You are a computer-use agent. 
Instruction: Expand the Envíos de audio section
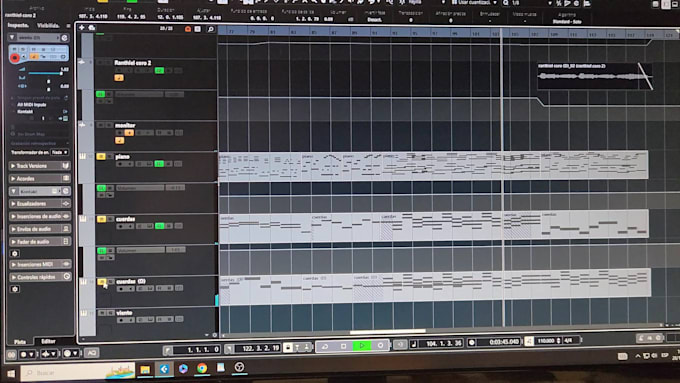pos(13,229)
